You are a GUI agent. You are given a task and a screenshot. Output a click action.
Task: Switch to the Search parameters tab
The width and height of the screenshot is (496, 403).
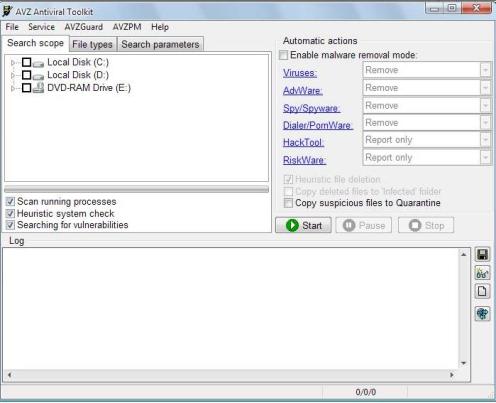160,44
